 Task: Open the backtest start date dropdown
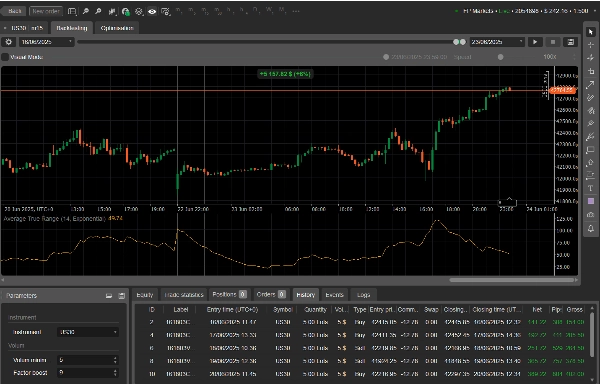point(46,42)
